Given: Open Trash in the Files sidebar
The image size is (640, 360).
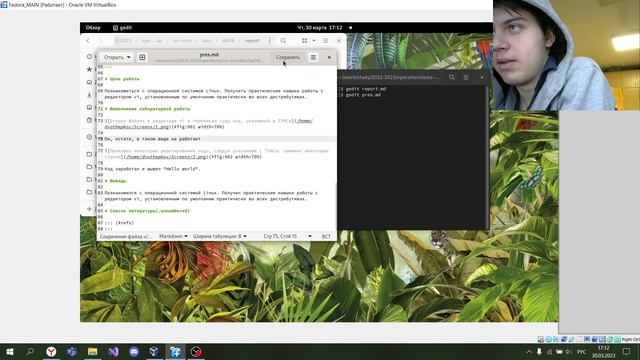Looking at the screenshot, I should pos(89,120).
